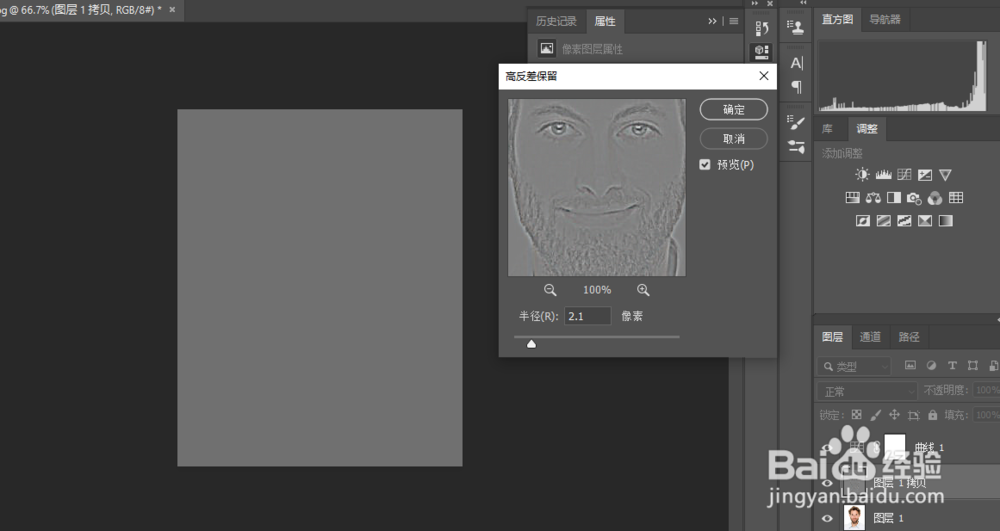This screenshot has width=1000, height=531.
Task: Add an Invert adjustment
Action: [863, 221]
